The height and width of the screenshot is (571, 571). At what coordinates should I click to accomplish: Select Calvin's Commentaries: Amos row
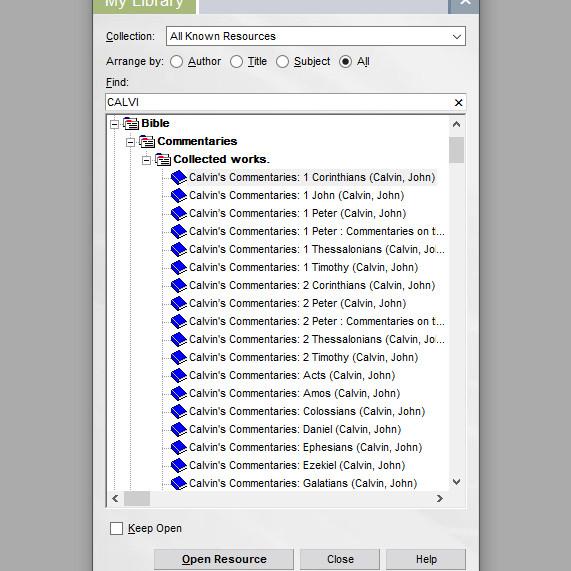coord(295,393)
